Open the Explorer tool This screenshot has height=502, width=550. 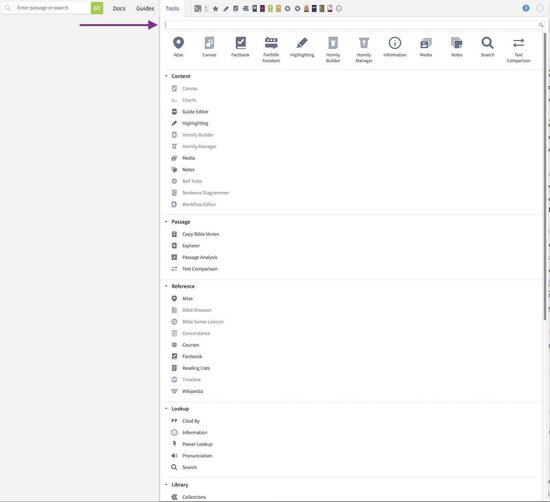(x=186, y=246)
